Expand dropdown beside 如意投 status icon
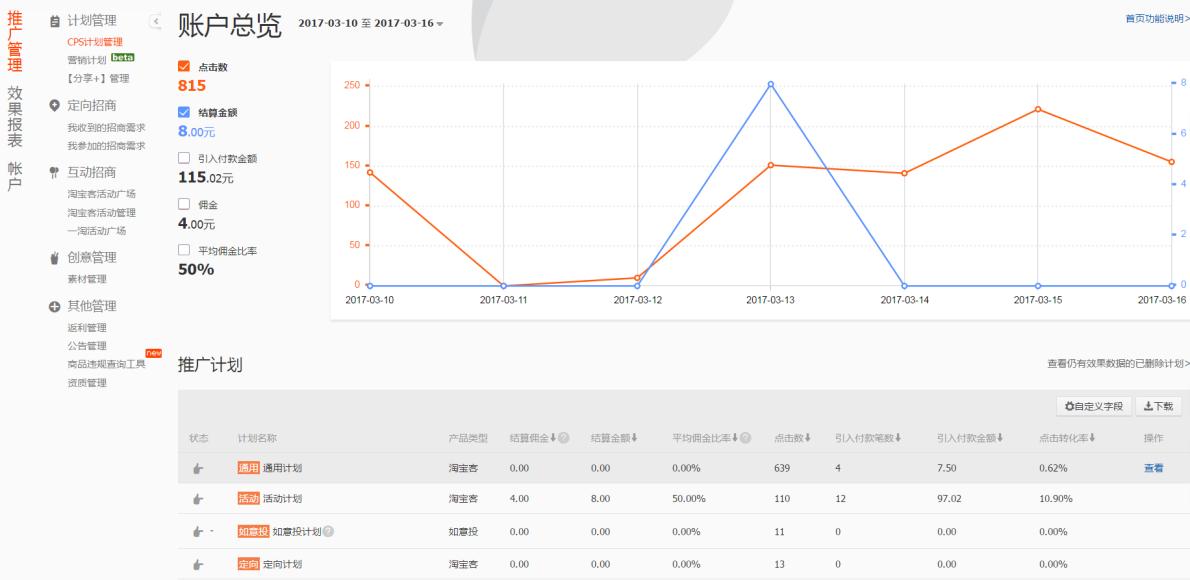The height and width of the screenshot is (580, 1190). 212,531
